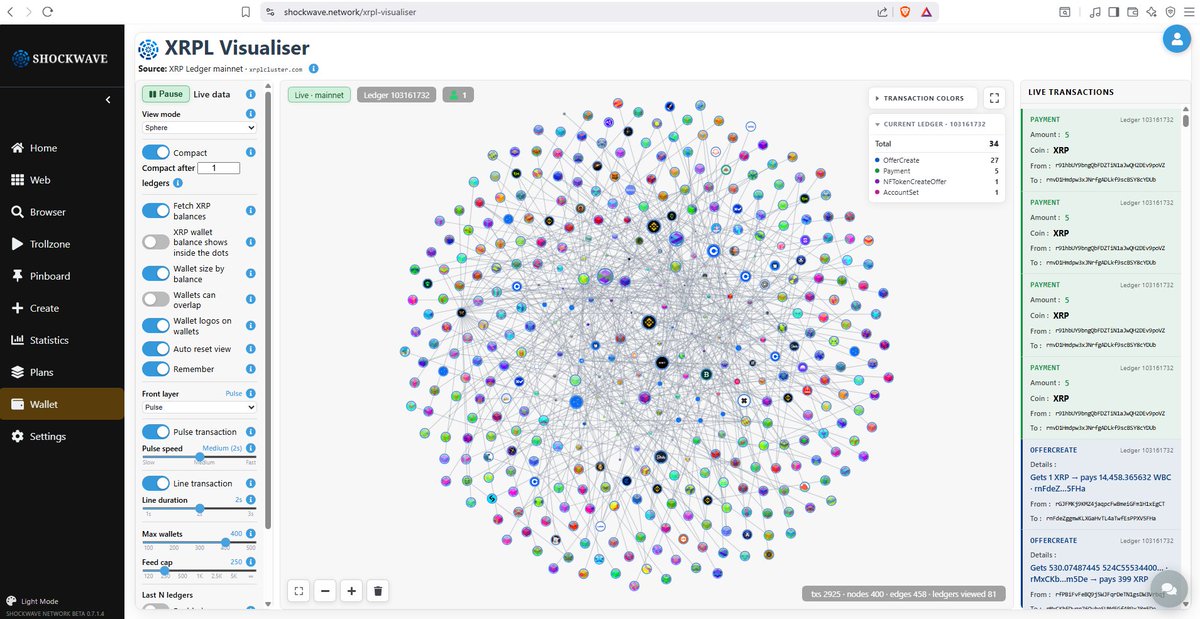Screen dimensions: 1200x619
Task: Adjust the Pulse speed slider
Action: tap(199, 456)
